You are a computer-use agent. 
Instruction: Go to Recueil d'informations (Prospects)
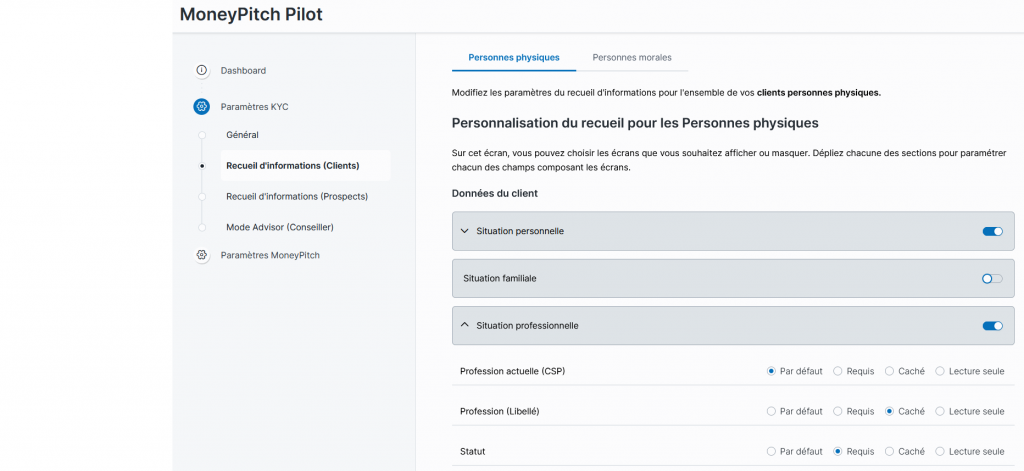coord(296,196)
